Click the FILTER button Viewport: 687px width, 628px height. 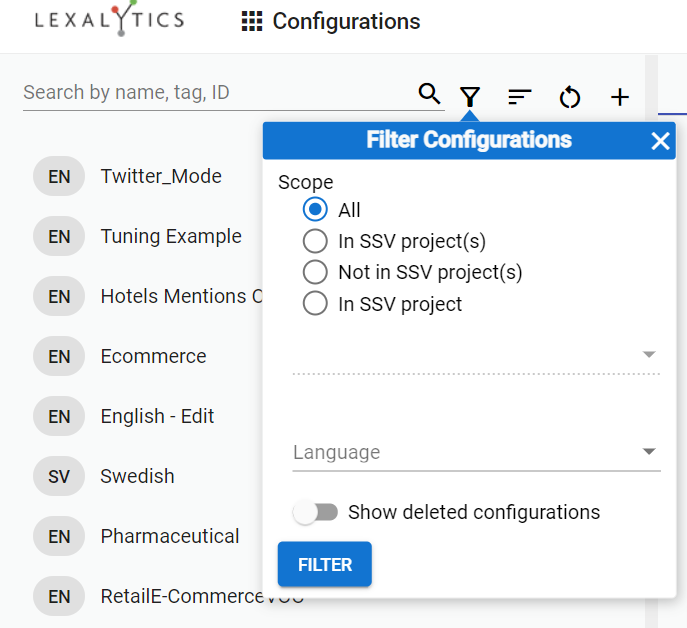click(325, 564)
